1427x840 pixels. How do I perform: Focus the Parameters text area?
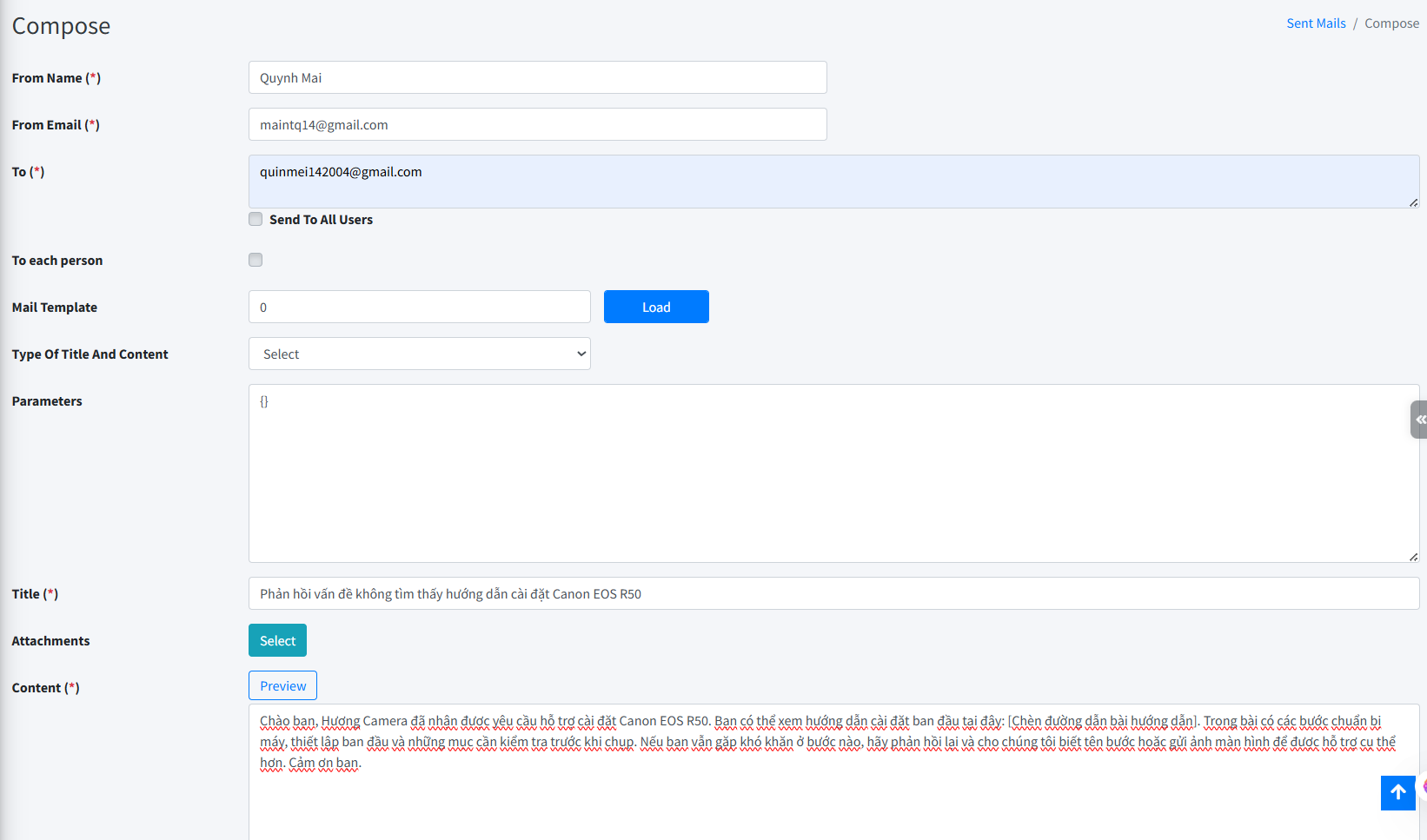coord(833,473)
